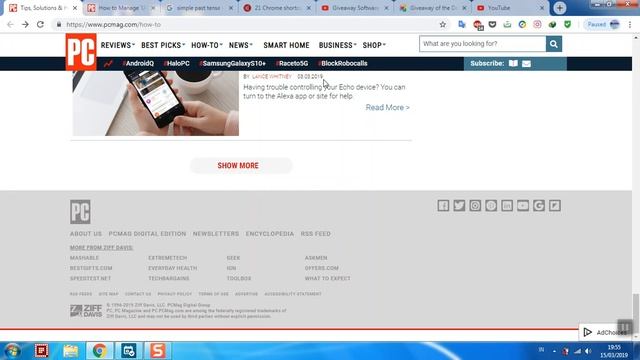Click the PCMag logo in header
640x360 pixels.
tap(81, 51)
